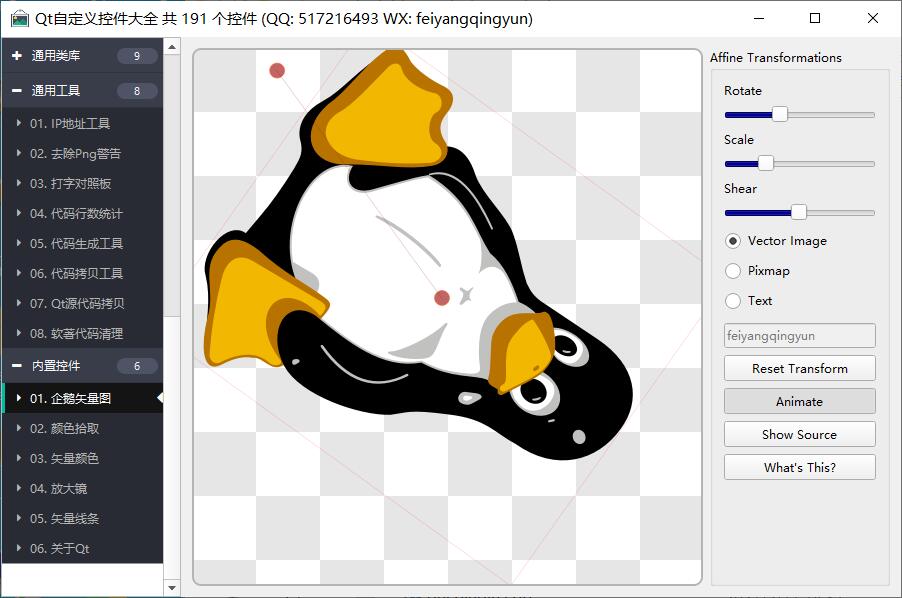Click the plus icon beside 通用类库

pos(17,57)
